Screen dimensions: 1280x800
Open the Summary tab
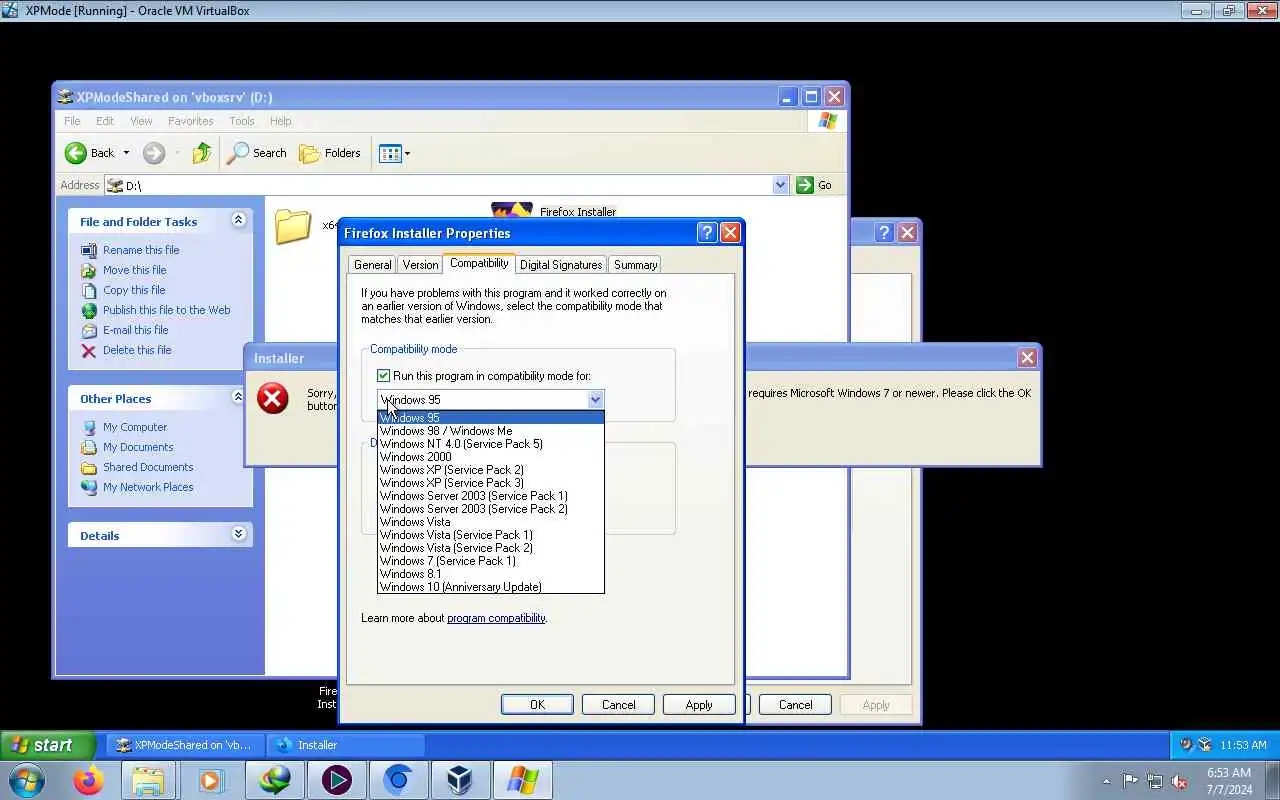click(635, 265)
